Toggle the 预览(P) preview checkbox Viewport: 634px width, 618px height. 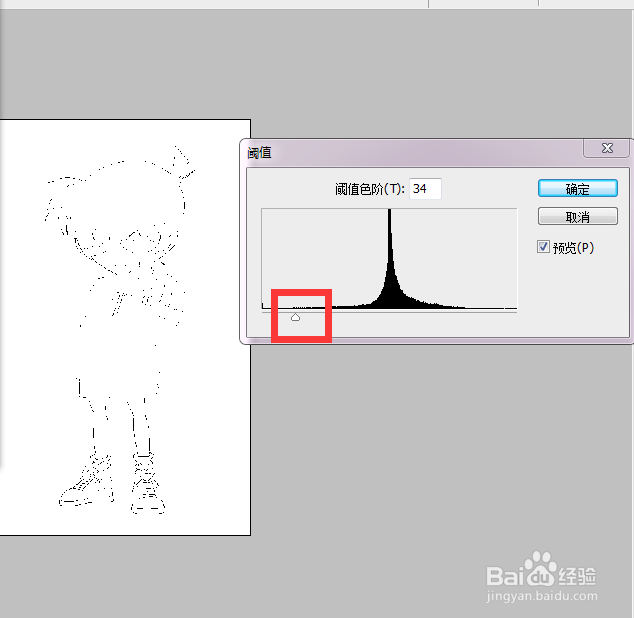543,247
